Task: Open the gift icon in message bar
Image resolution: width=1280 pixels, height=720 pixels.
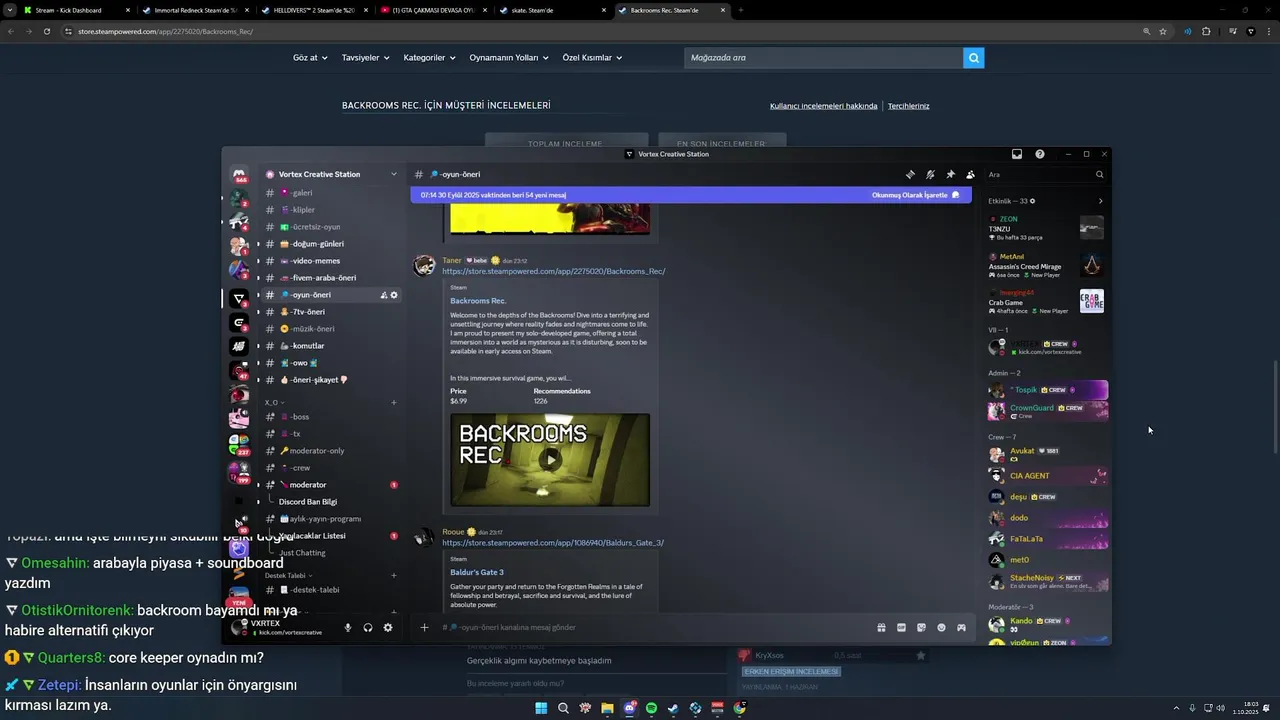Action: pyautogui.click(x=881, y=627)
